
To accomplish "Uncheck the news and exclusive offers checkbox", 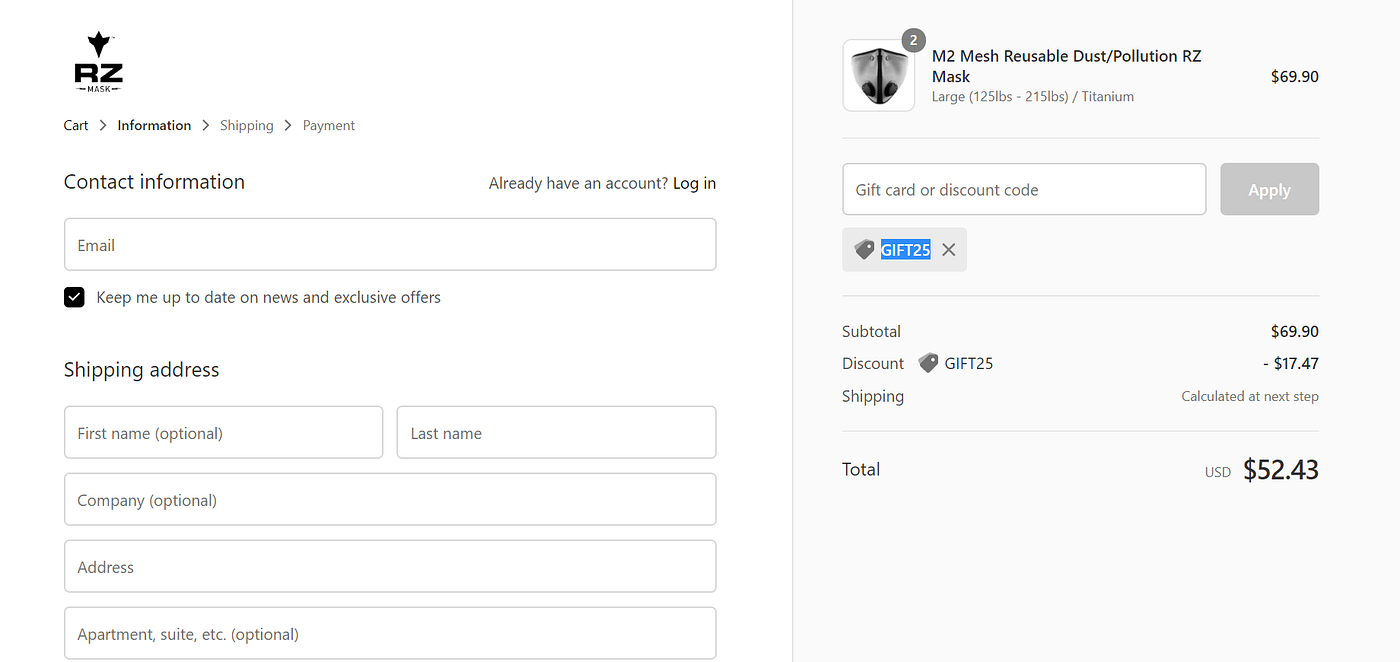I will click(74, 297).
